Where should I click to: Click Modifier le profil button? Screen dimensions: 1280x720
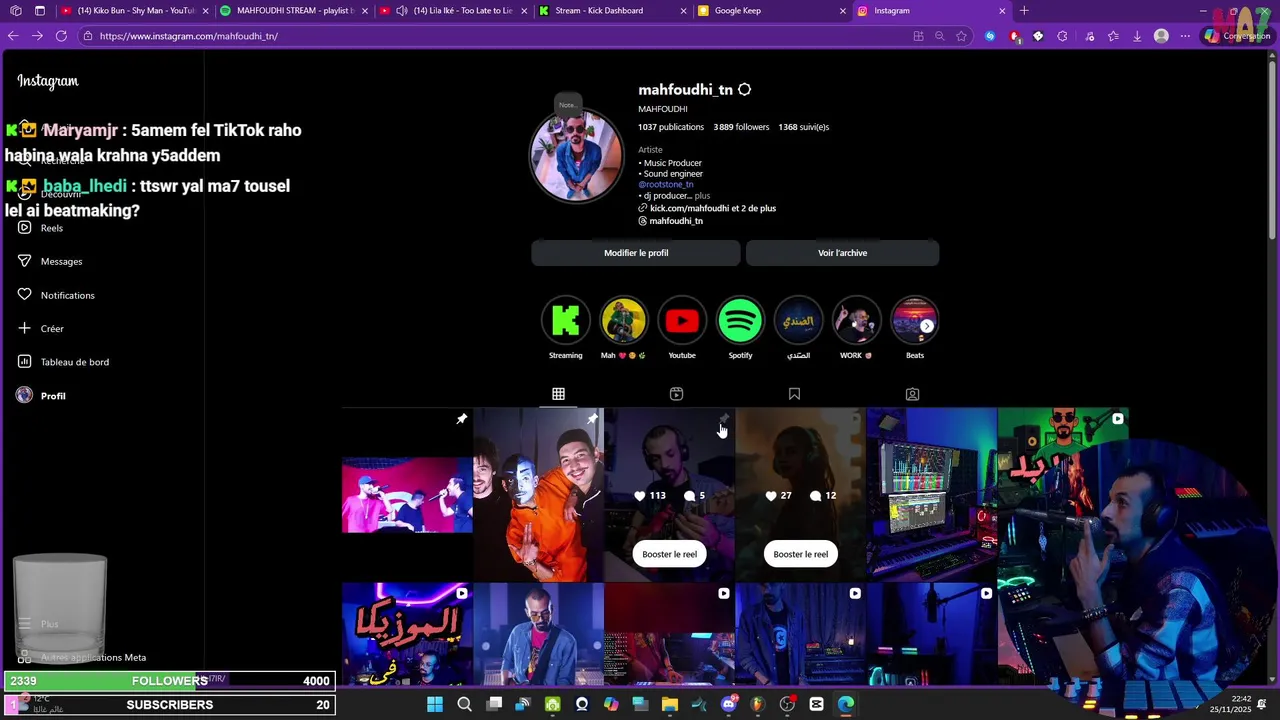(636, 253)
